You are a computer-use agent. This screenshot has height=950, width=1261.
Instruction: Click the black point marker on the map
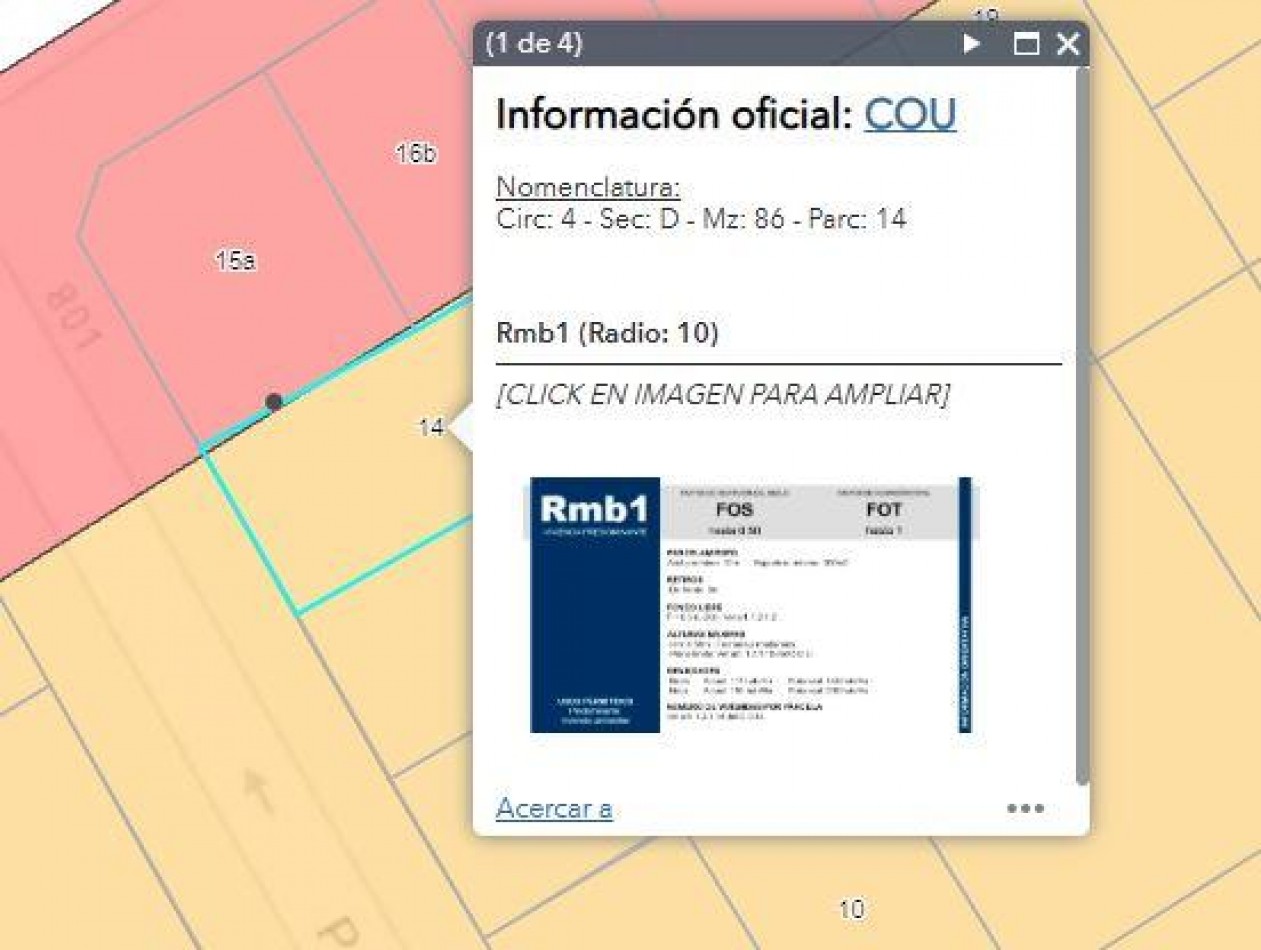[x=274, y=402]
